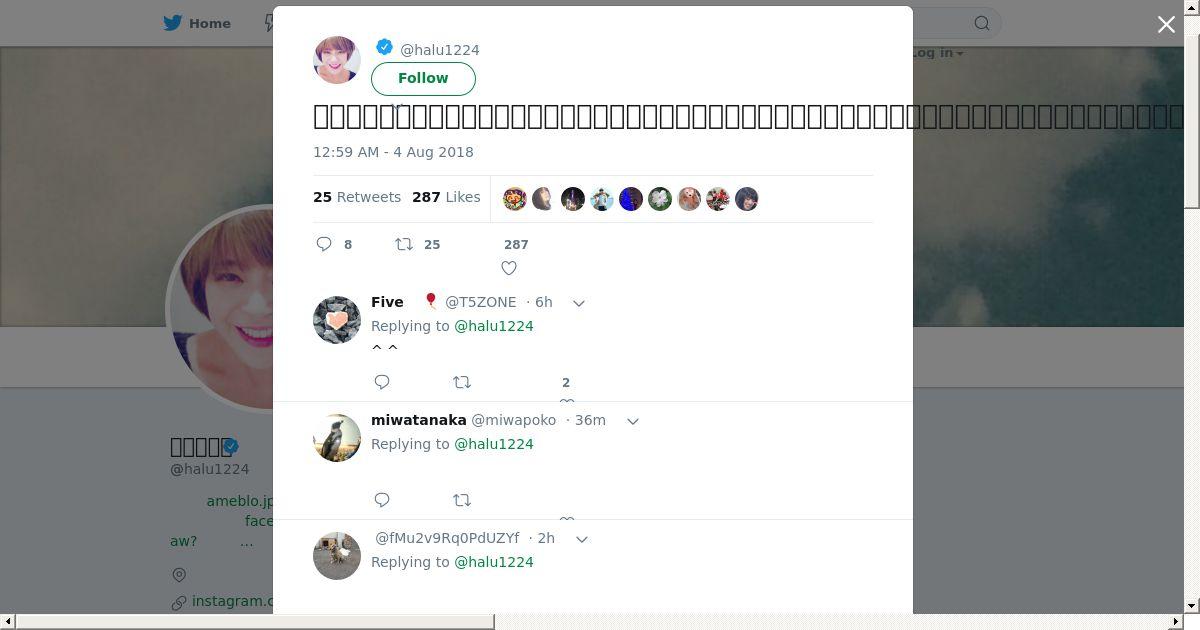The image size is (1200, 630).
Task: Retweet Five's reply
Action: tap(462, 382)
